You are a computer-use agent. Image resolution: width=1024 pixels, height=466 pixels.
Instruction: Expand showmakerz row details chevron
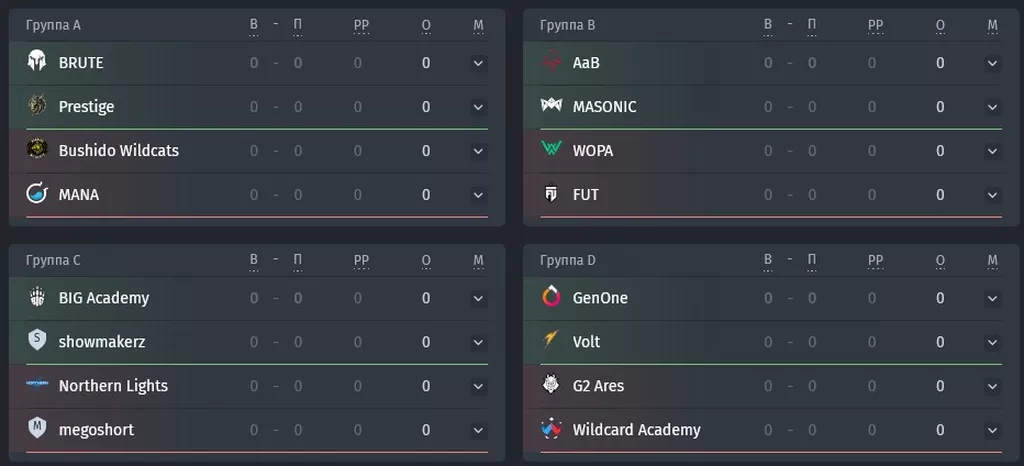478,343
